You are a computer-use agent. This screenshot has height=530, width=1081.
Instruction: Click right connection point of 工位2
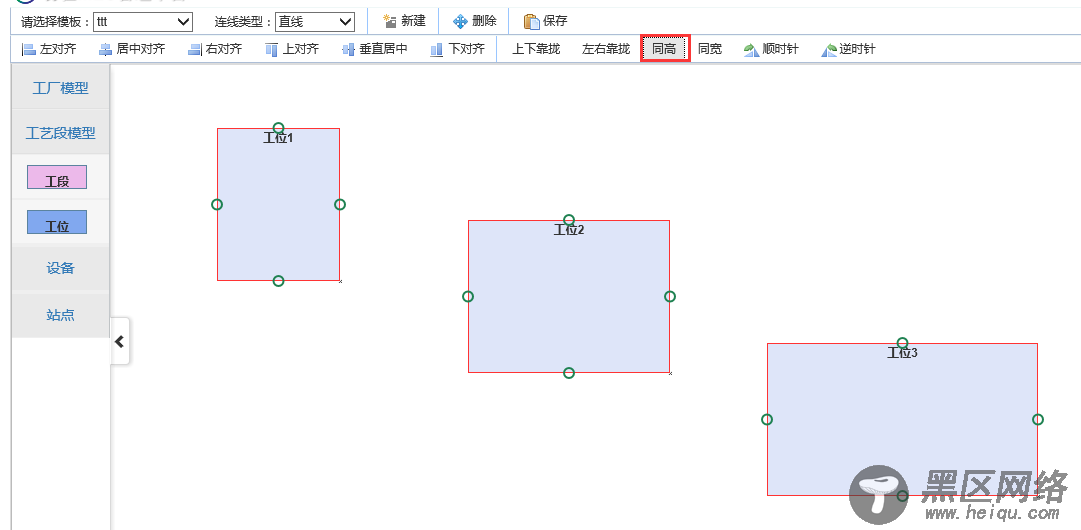click(x=670, y=296)
